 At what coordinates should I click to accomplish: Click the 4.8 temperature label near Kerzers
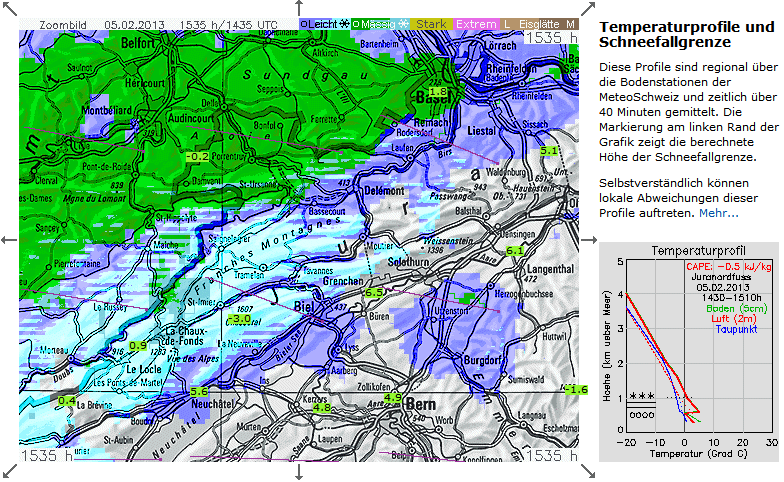[x=322, y=407]
